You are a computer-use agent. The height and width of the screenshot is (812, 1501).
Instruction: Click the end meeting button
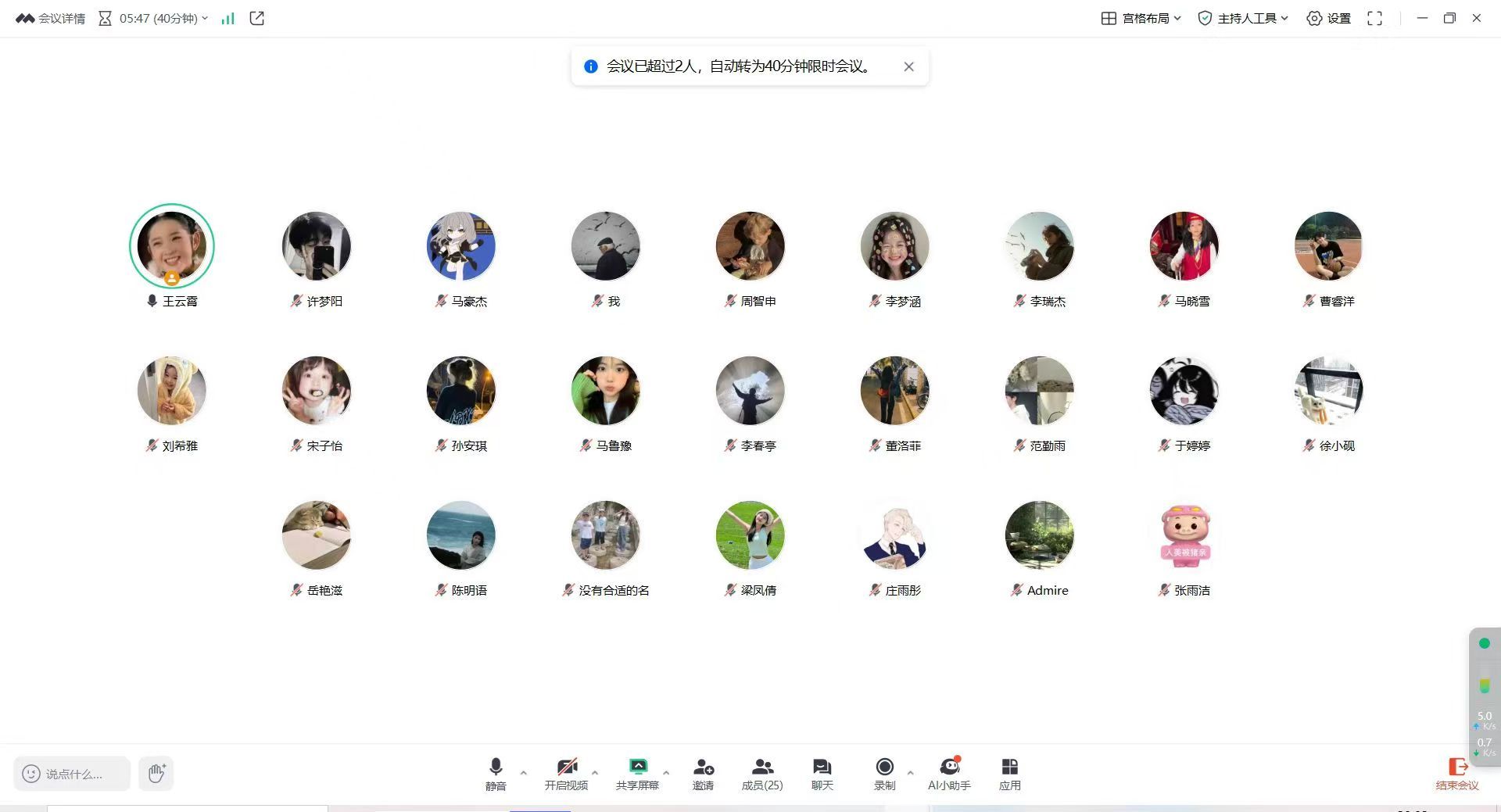(x=1457, y=774)
